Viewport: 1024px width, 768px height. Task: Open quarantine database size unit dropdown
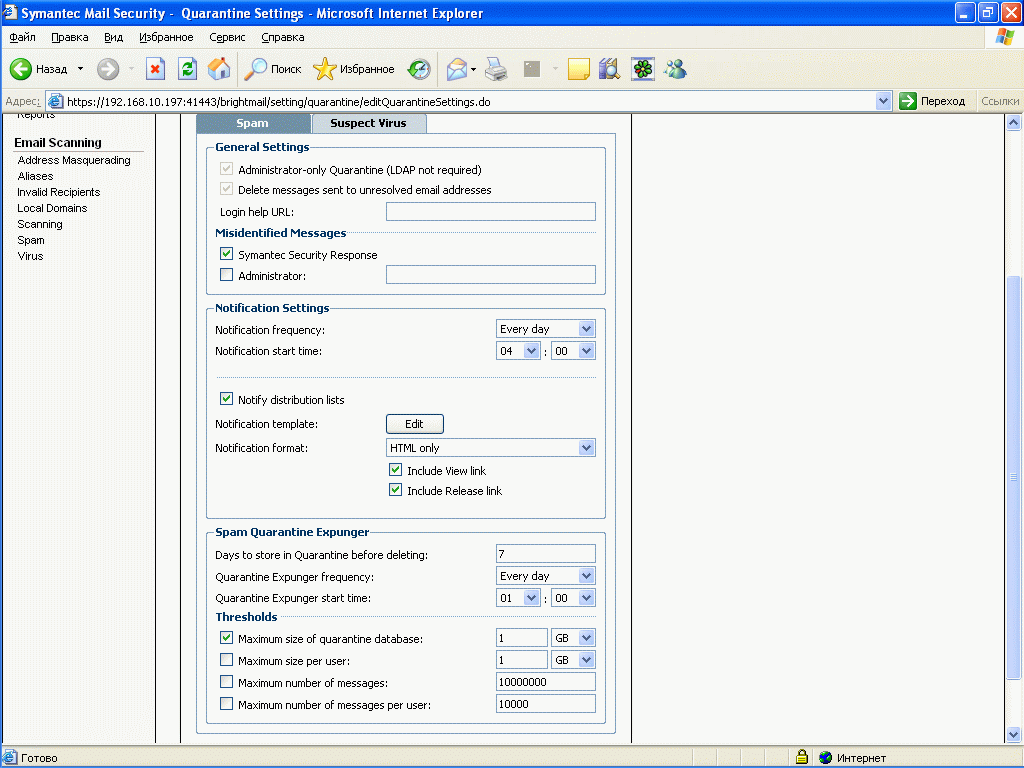coord(573,638)
